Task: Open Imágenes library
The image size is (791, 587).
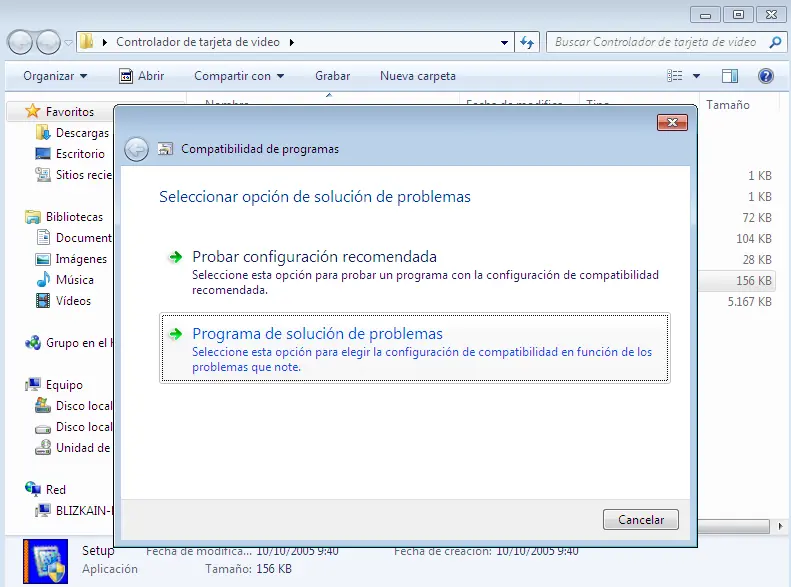Action: click(x=71, y=259)
